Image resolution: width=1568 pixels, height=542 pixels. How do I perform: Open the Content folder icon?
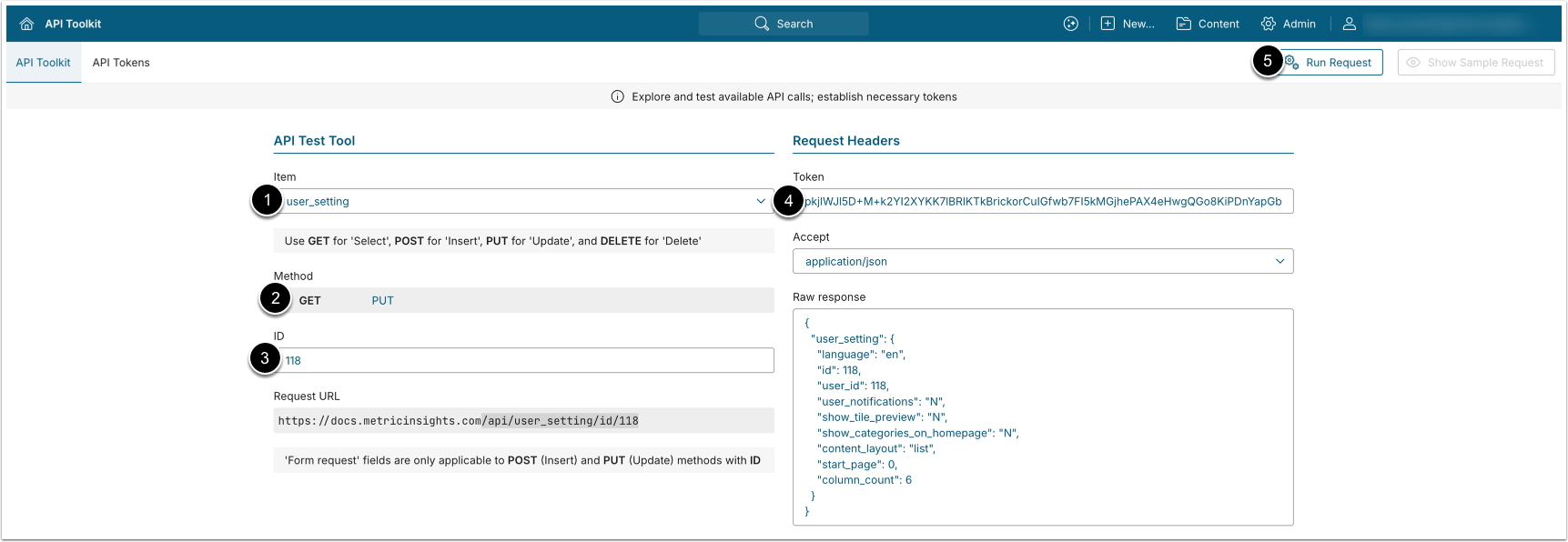(1184, 24)
